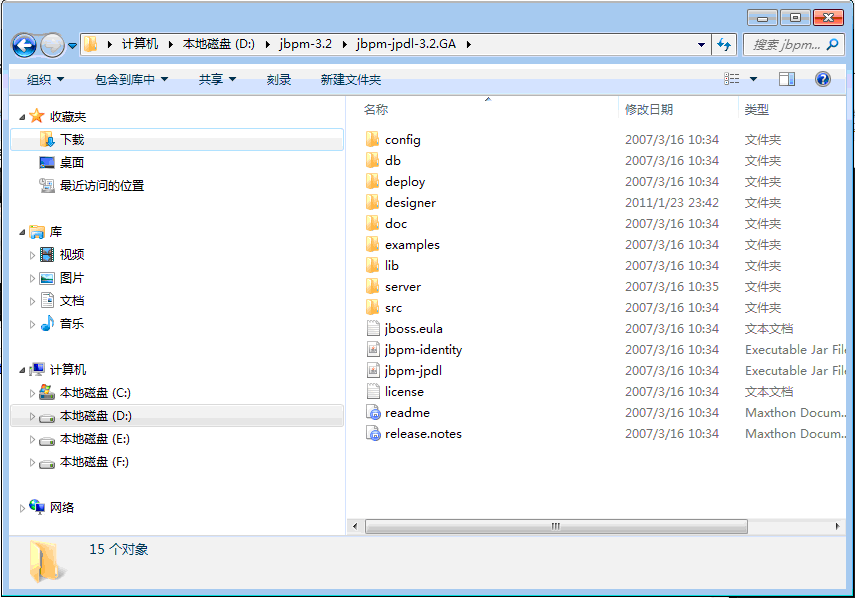Viewport: 855px width, 598px height.
Task: Click the 2011/1/23 23:42 date of designer
Action: pos(672,203)
